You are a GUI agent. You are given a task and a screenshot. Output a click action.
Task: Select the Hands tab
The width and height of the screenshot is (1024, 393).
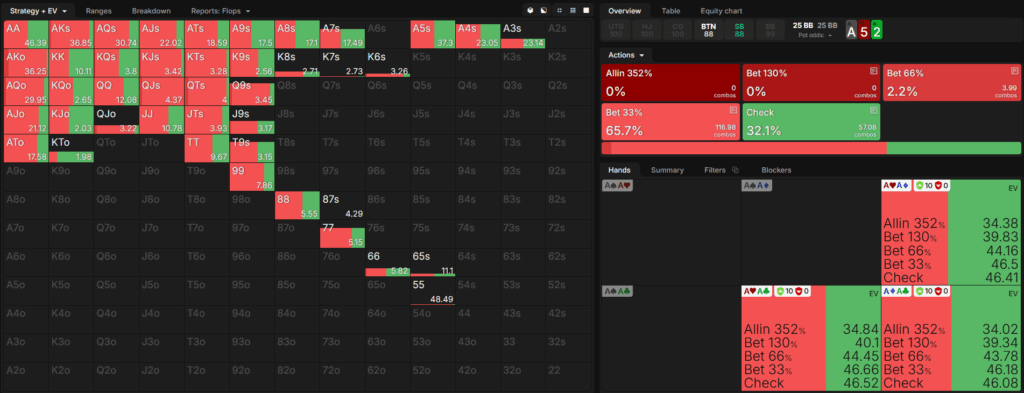pyautogui.click(x=619, y=170)
